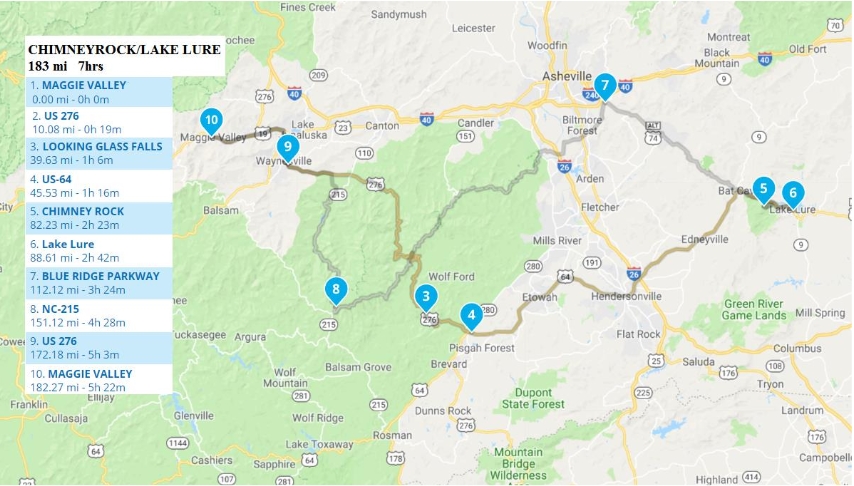Click the Hendersonville label on the map
854x486 pixels.
click(x=626, y=296)
